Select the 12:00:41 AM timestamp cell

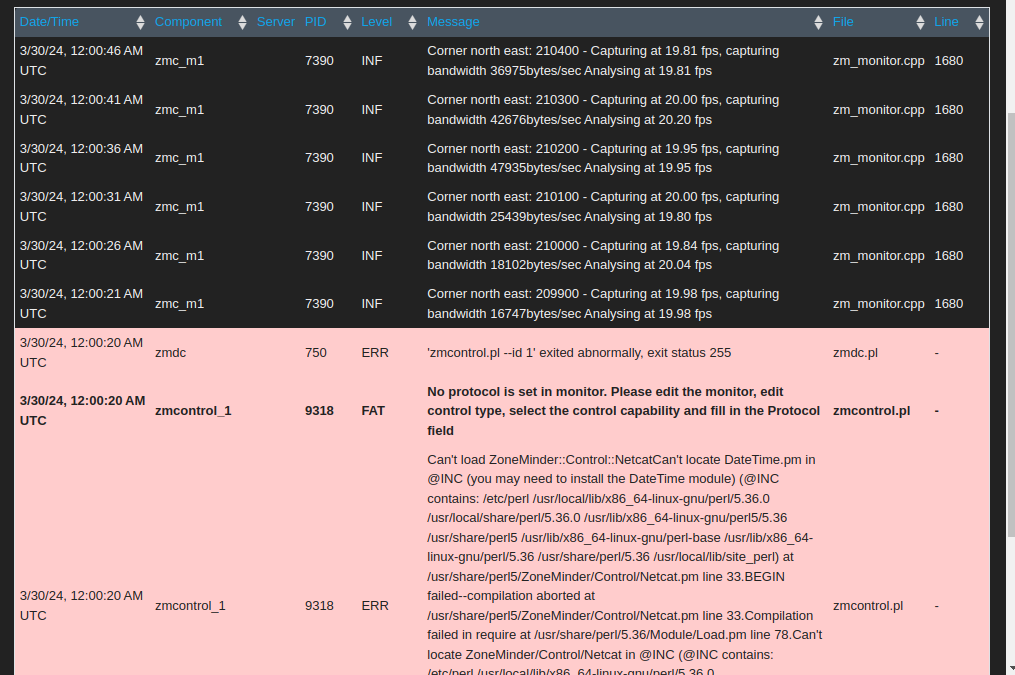(x=82, y=109)
